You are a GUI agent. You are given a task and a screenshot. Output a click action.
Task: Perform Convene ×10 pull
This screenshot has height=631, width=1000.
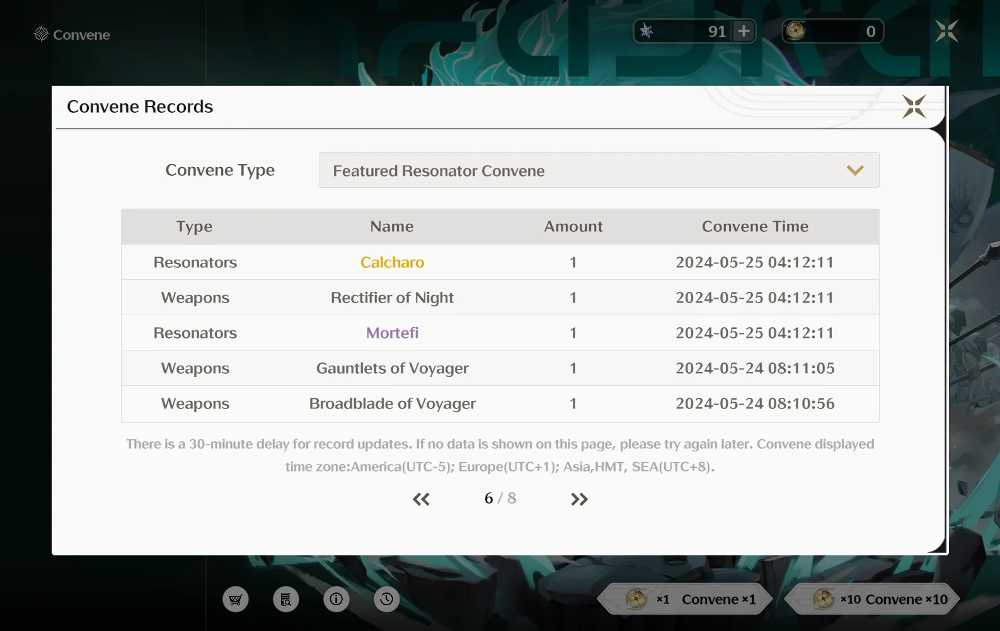872,599
